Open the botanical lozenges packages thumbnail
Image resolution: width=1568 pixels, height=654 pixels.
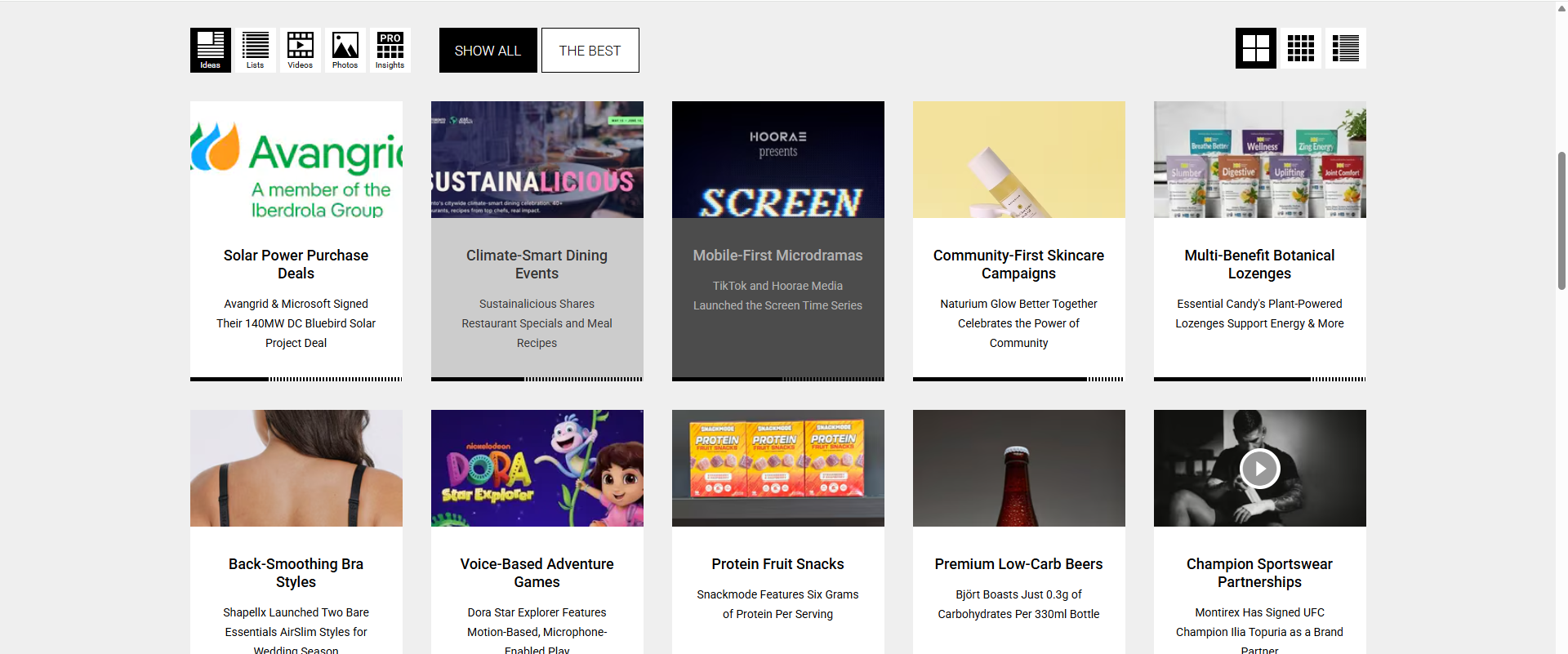pos(1260,159)
